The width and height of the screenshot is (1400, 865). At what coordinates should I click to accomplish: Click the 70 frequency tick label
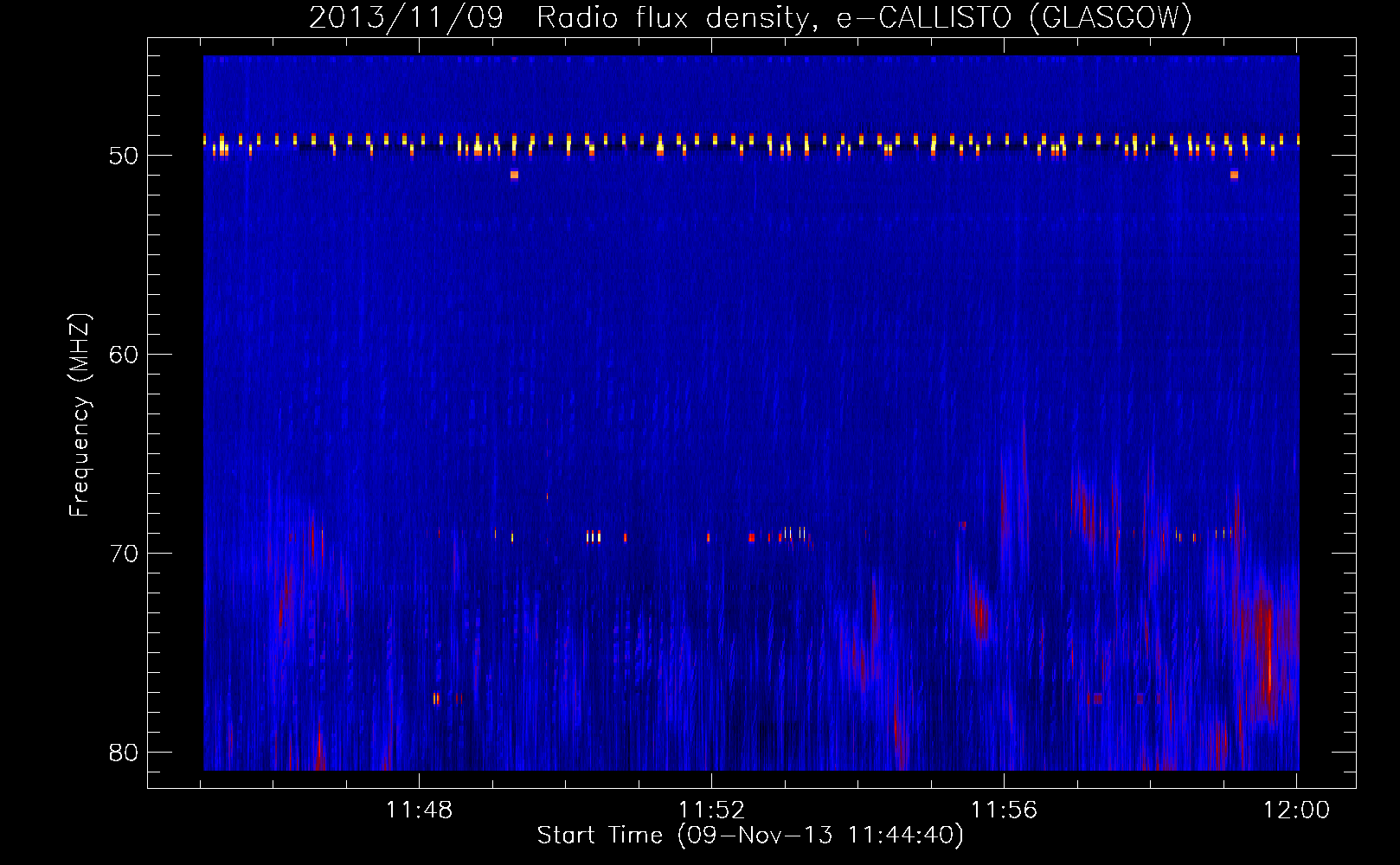[x=124, y=554]
